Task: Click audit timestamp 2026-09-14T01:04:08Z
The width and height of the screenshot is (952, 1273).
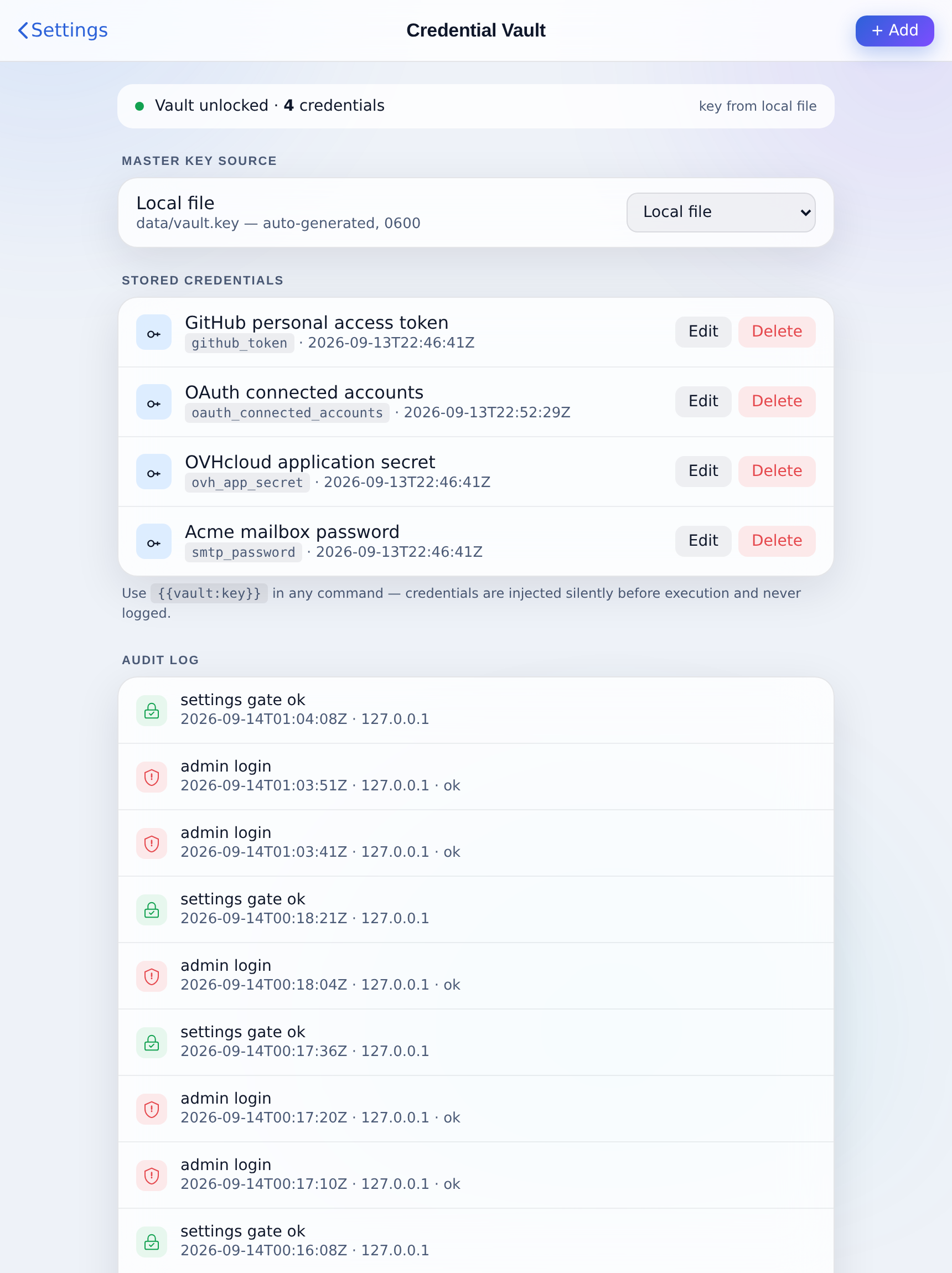Action: tap(263, 719)
